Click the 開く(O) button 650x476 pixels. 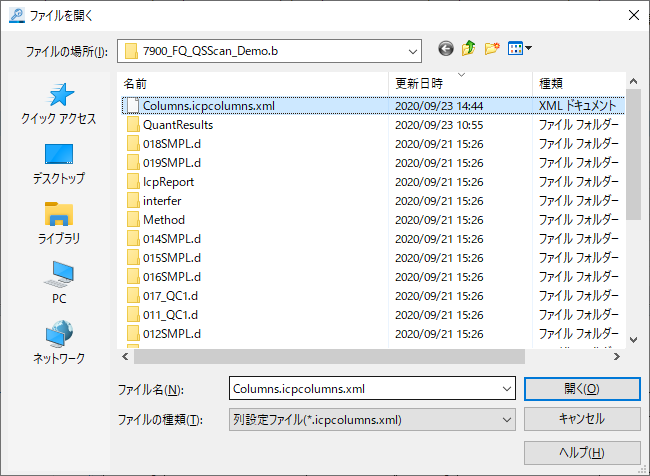[582, 389]
